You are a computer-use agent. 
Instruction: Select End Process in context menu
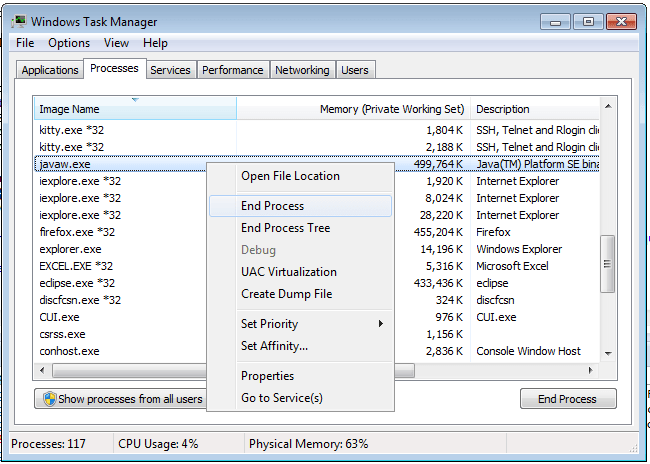[272, 206]
